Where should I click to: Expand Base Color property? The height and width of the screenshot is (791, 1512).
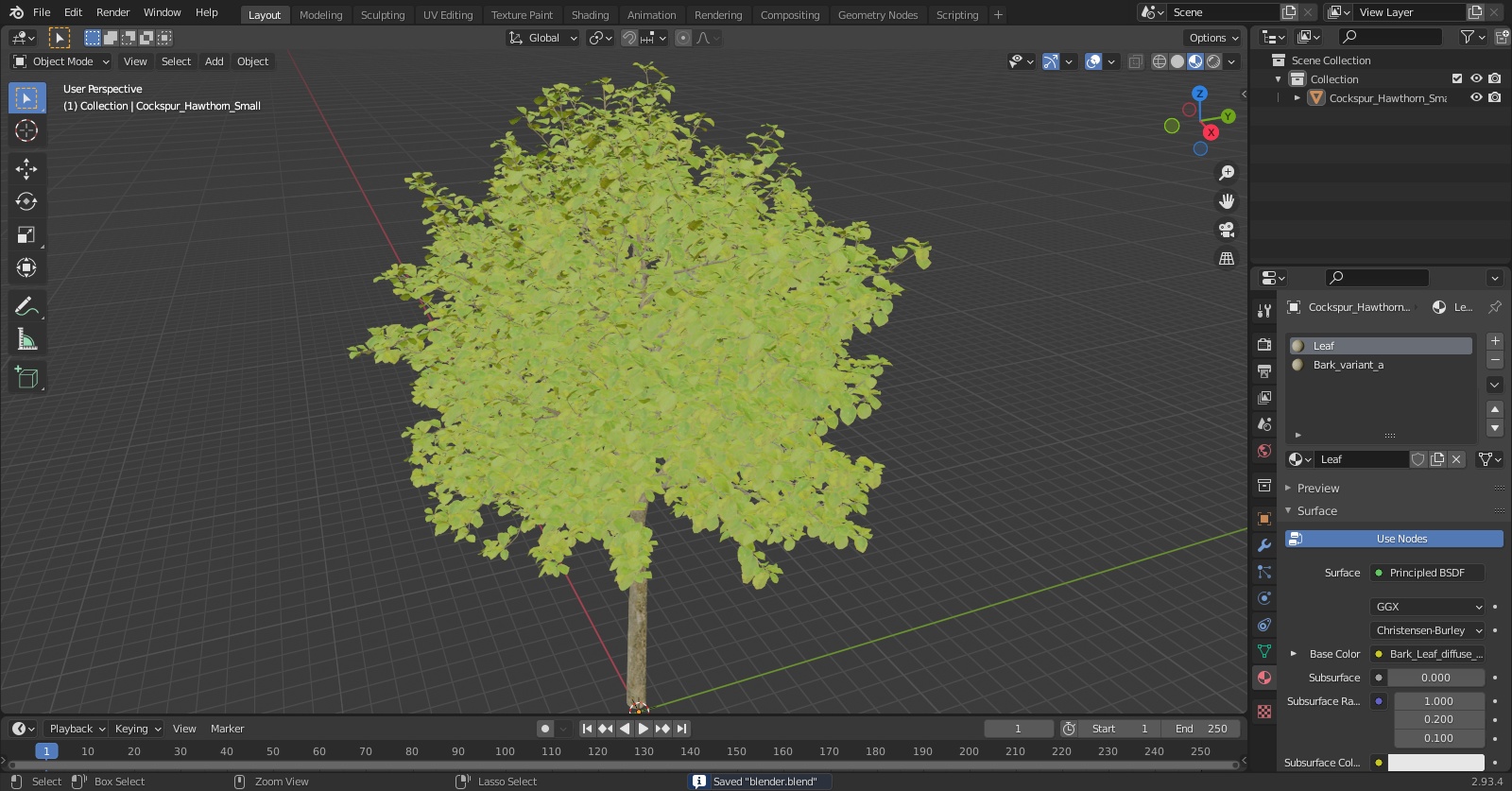(x=1294, y=654)
